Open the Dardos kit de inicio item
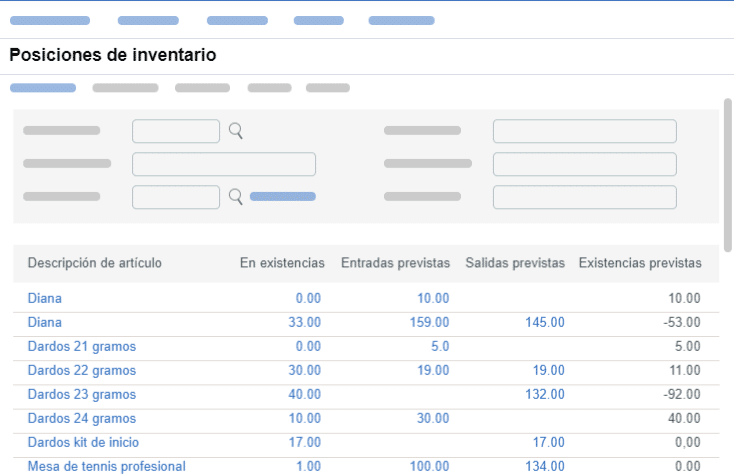 [x=83, y=442]
